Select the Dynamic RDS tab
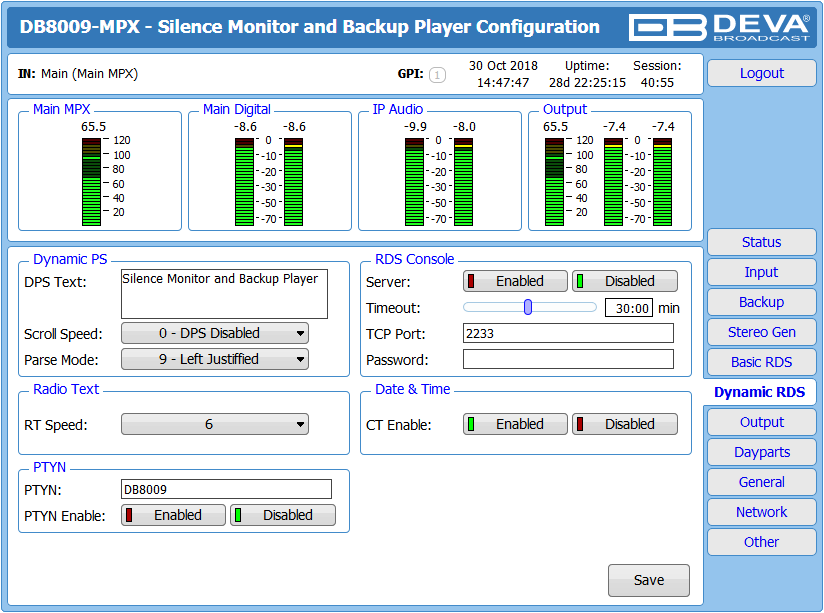The width and height of the screenshot is (824, 613). point(759,392)
